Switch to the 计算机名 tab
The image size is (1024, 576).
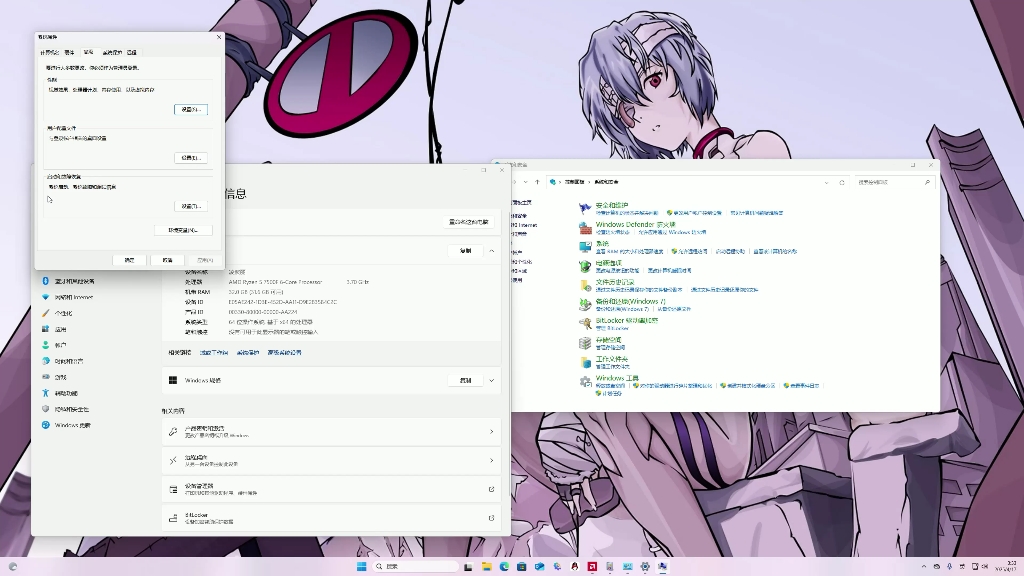[50, 52]
